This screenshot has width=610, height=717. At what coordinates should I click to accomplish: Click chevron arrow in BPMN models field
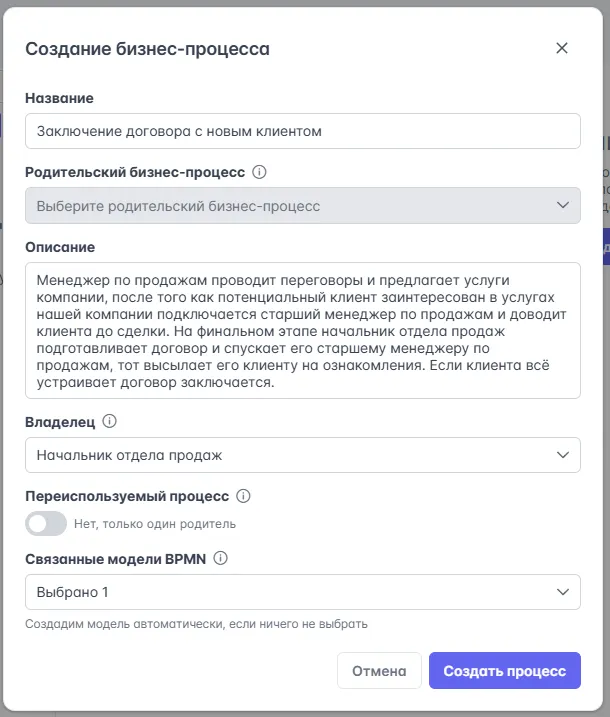pyautogui.click(x=560, y=592)
